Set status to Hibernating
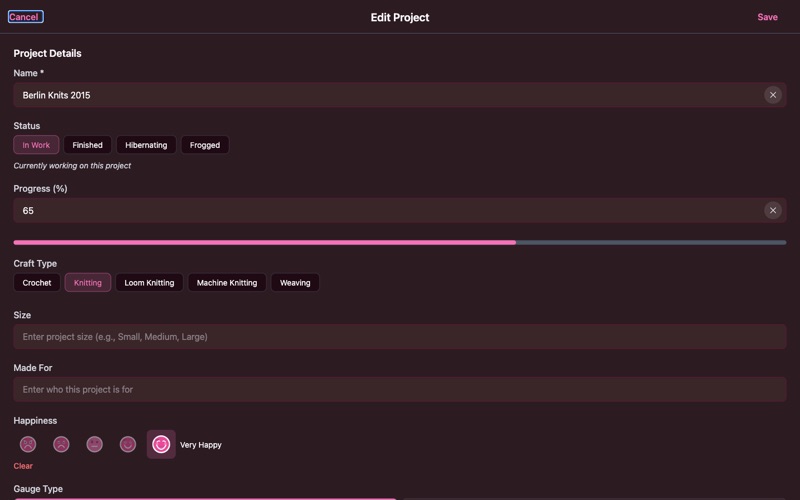The height and width of the screenshot is (500, 800). click(x=146, y=145)
